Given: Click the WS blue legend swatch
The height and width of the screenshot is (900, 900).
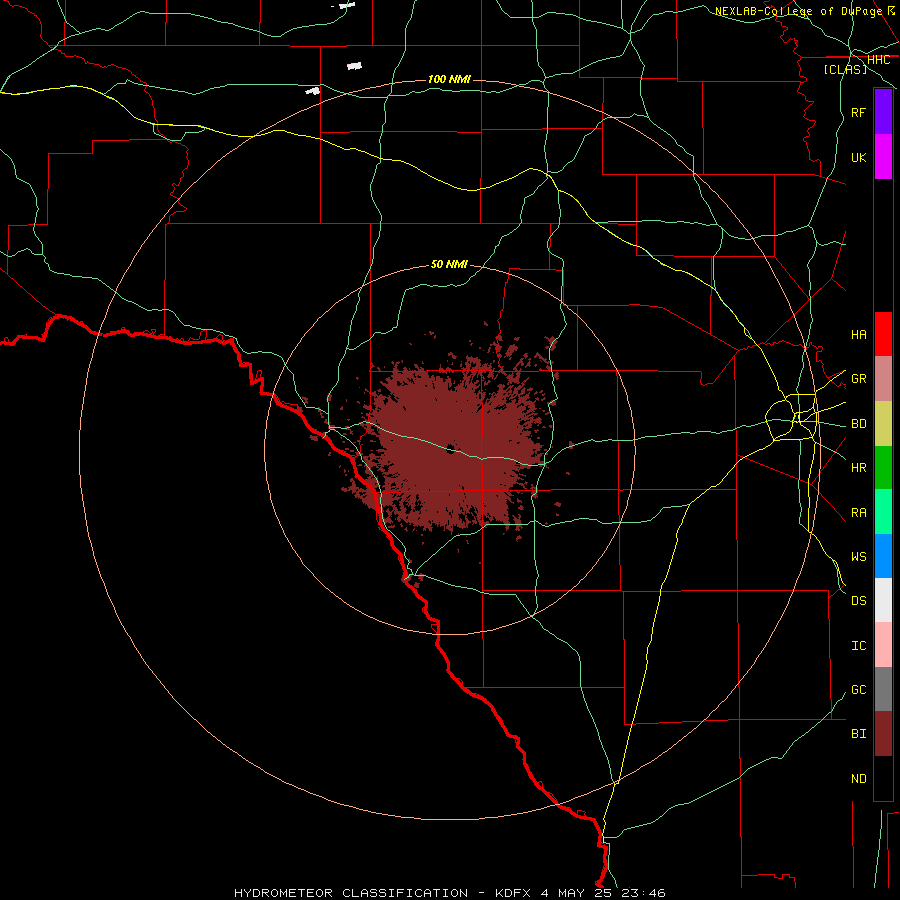Looking at the screenshot, I should [883, 556].
